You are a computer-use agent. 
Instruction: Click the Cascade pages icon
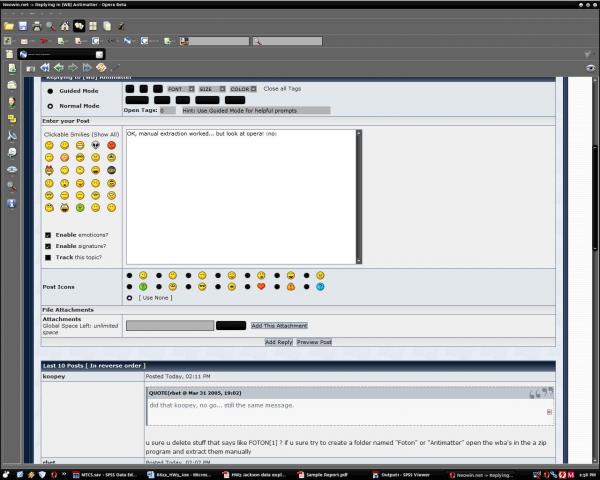(107, 26)
